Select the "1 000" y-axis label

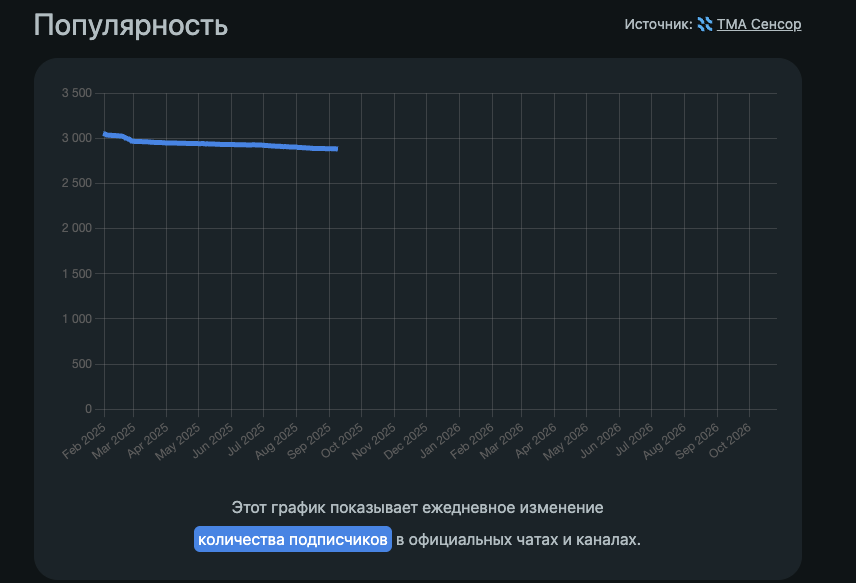tap(77, 319)
